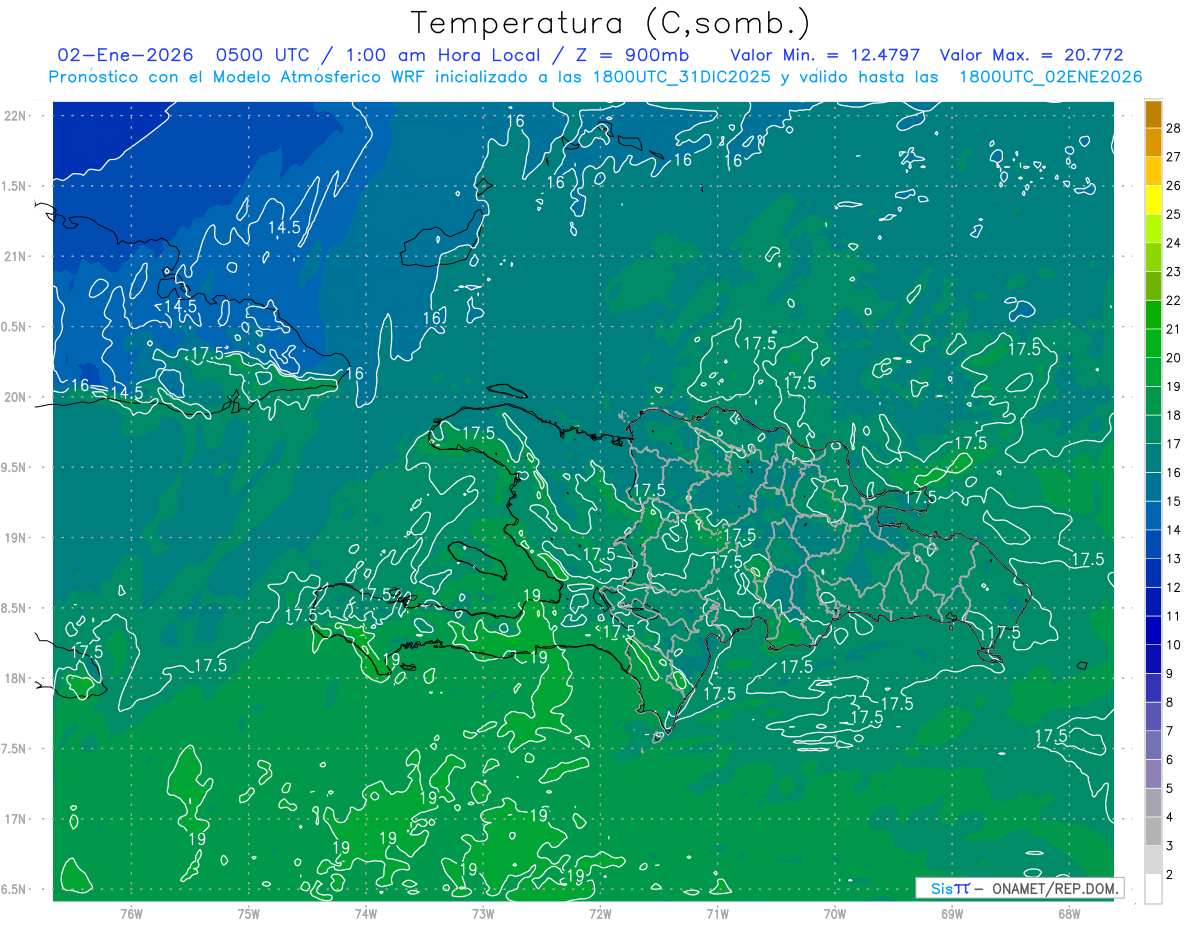
Task: Click the '8.5N' latitude axis label
Action: [14, 608]
